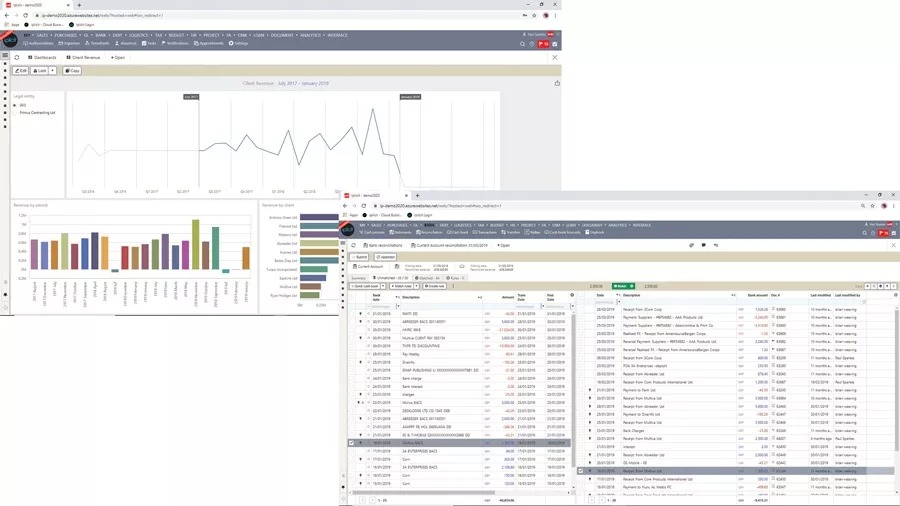Image resolution: width=900 pixels, height=506 pixels.
Task: Open Match rules dropdown arrow
Action: tap(416, 286)
